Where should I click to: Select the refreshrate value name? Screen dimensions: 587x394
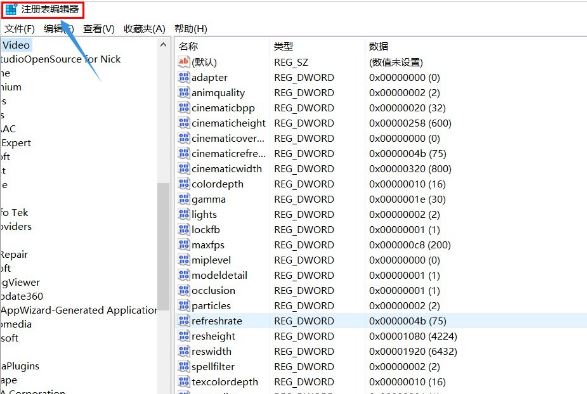[217, 321]
